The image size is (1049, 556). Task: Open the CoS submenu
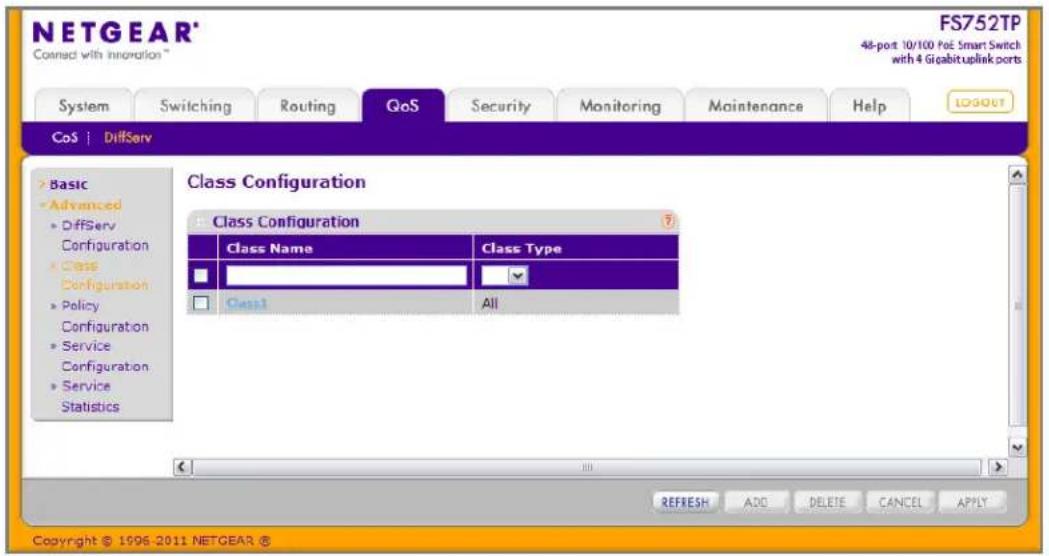pyautogui.click(x=65, y=138)
